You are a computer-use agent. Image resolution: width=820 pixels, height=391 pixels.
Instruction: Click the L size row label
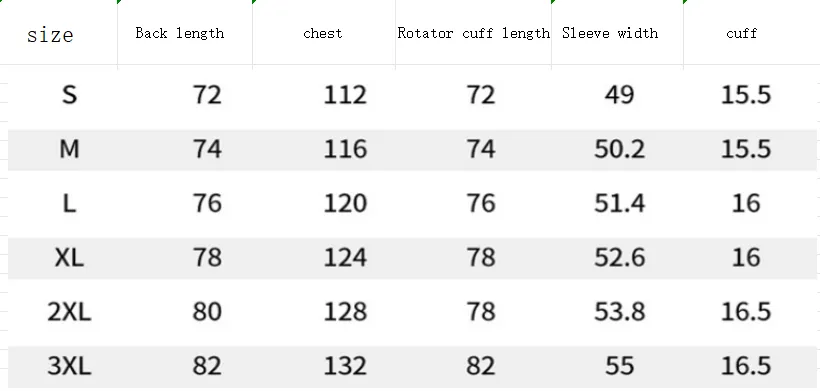[70, 203]
